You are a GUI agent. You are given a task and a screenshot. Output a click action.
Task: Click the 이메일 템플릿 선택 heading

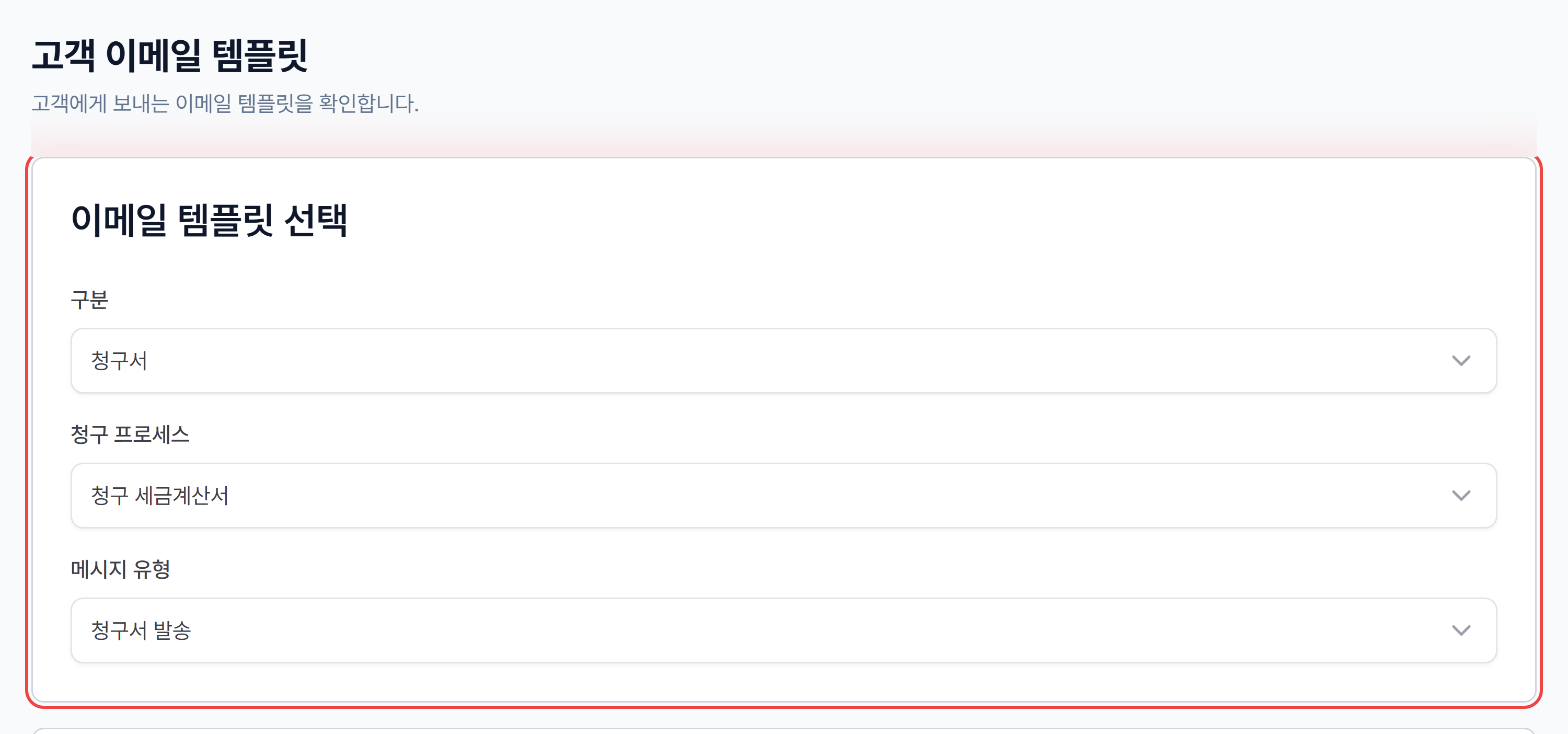pos(210,220)
